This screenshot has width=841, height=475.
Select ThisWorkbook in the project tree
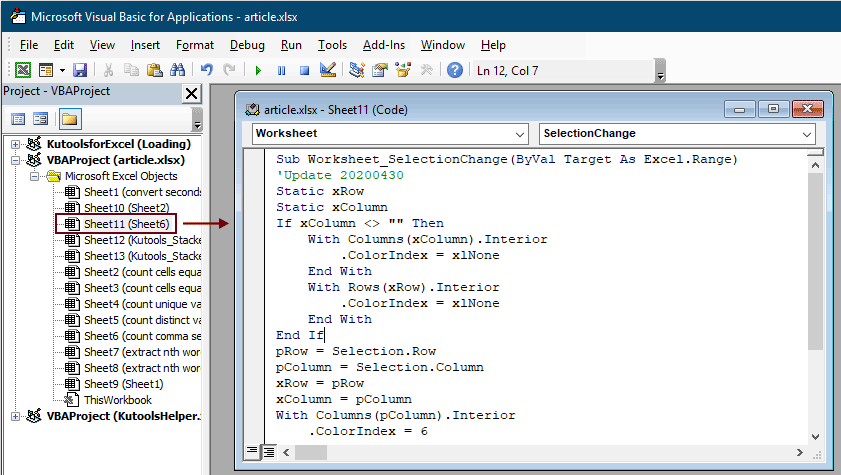[117, 400]
